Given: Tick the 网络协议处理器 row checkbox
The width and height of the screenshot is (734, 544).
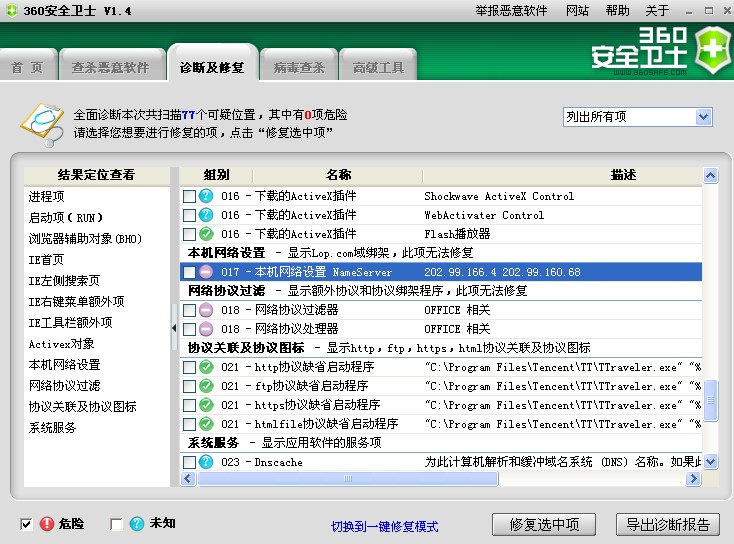Looking at the screenshot, I should tap(189, 329).
